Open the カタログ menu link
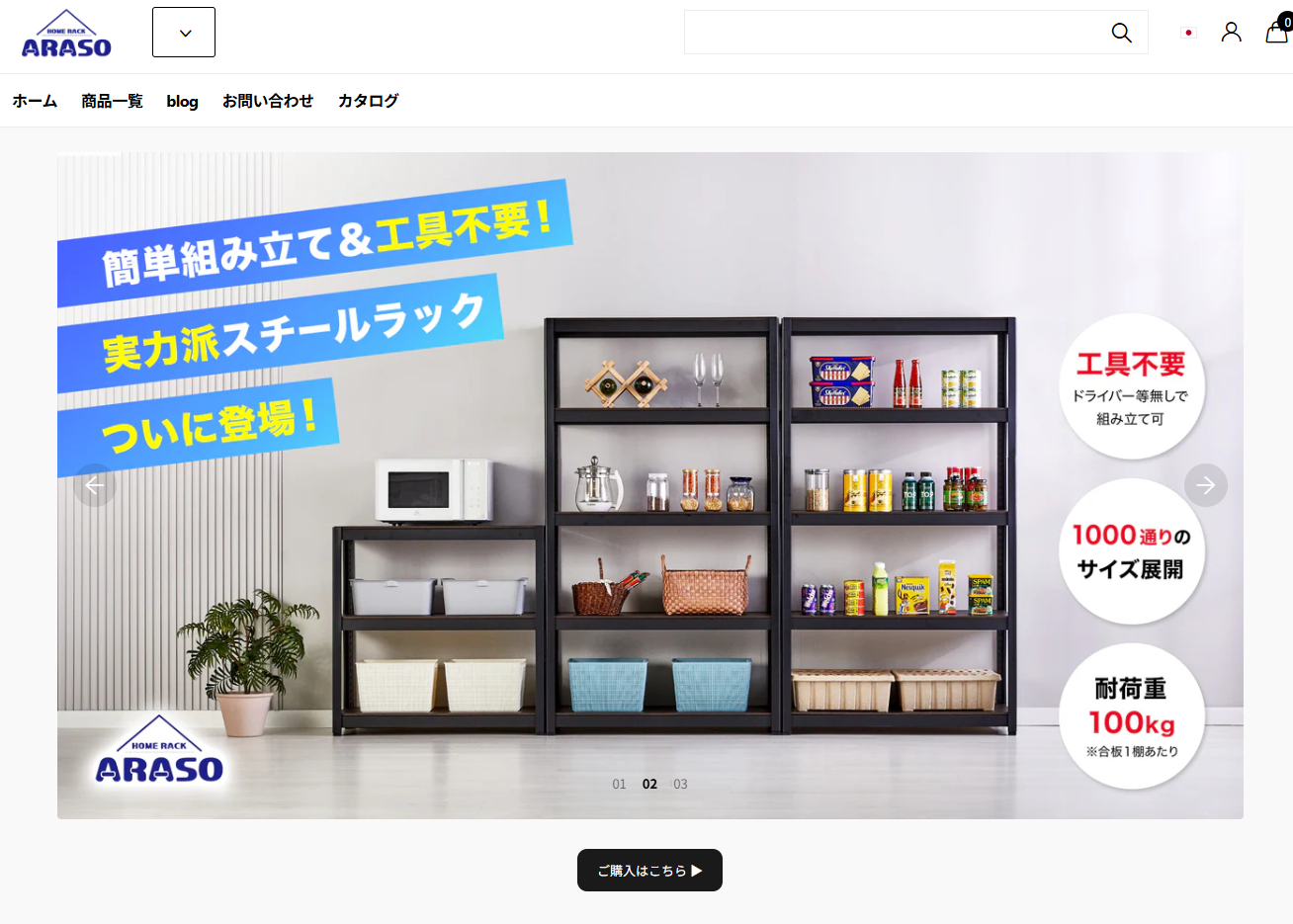This screenshot has height=924, width=1293. click(369, 101)
